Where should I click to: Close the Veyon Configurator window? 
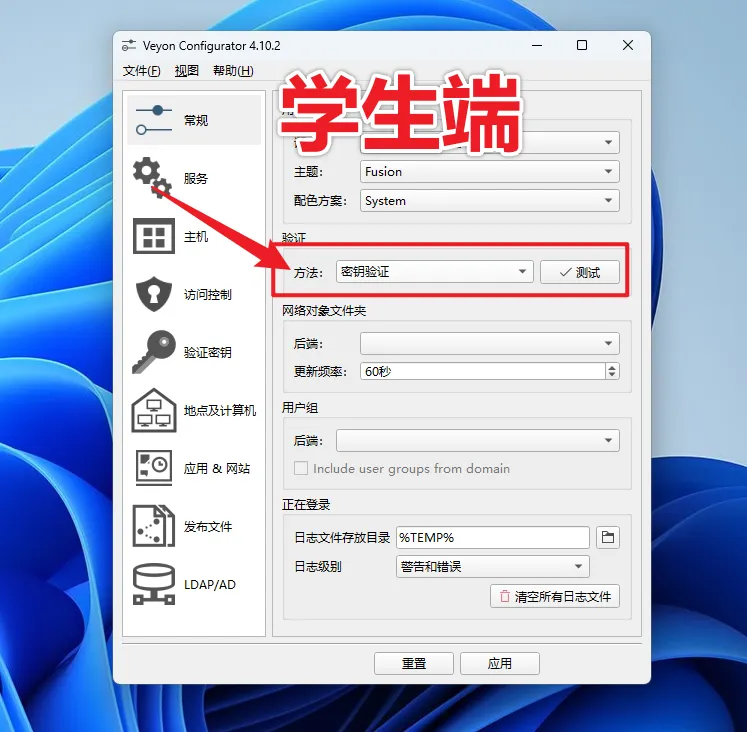click(628, 45)
